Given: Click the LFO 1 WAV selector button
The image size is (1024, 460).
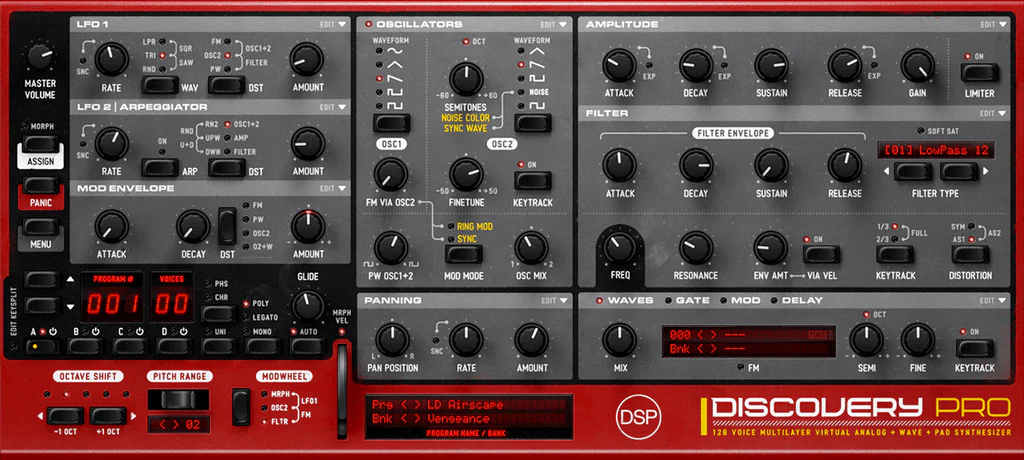Looking at the screenshot, I should [x=160, y=85].
